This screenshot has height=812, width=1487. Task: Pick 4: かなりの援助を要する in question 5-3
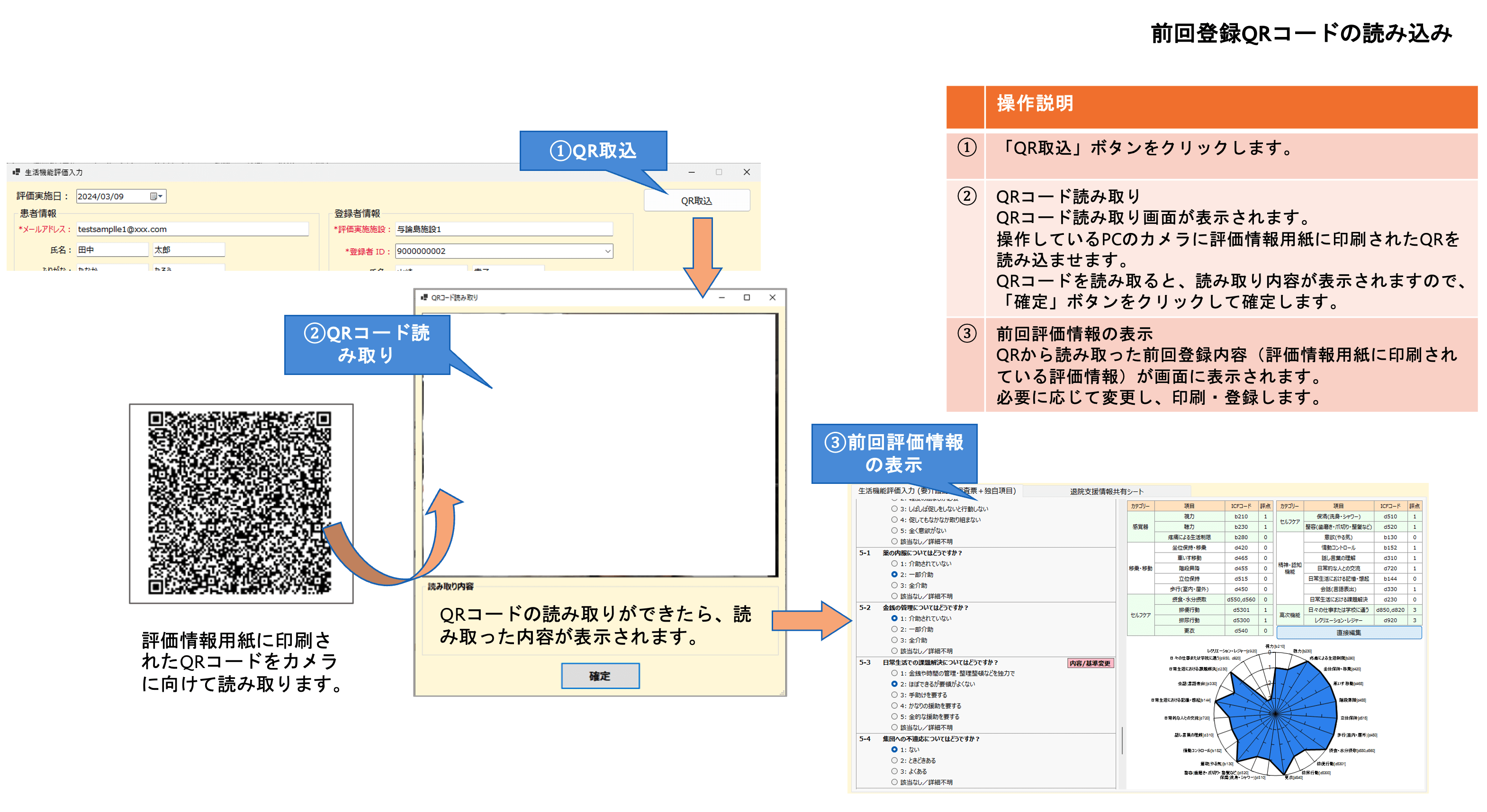894,705
